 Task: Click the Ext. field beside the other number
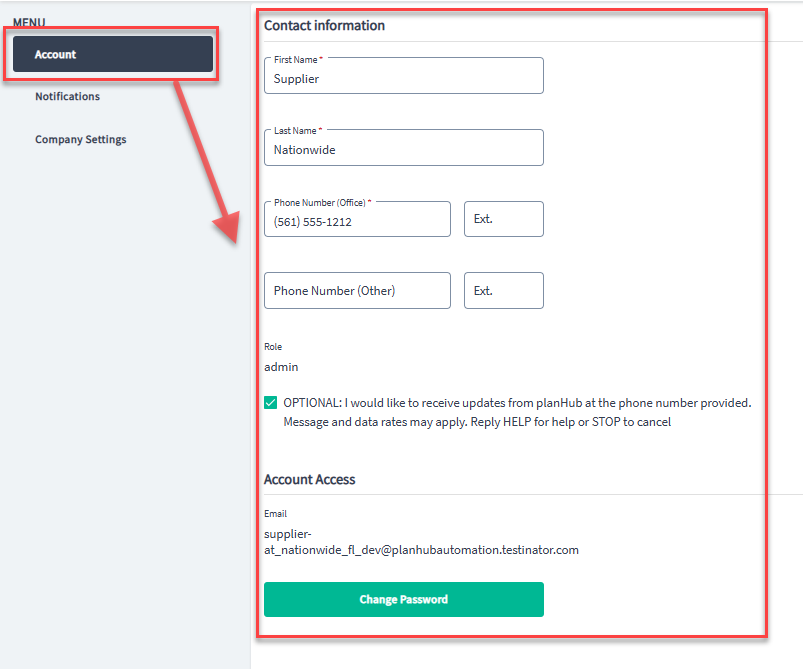click(503, 290)
